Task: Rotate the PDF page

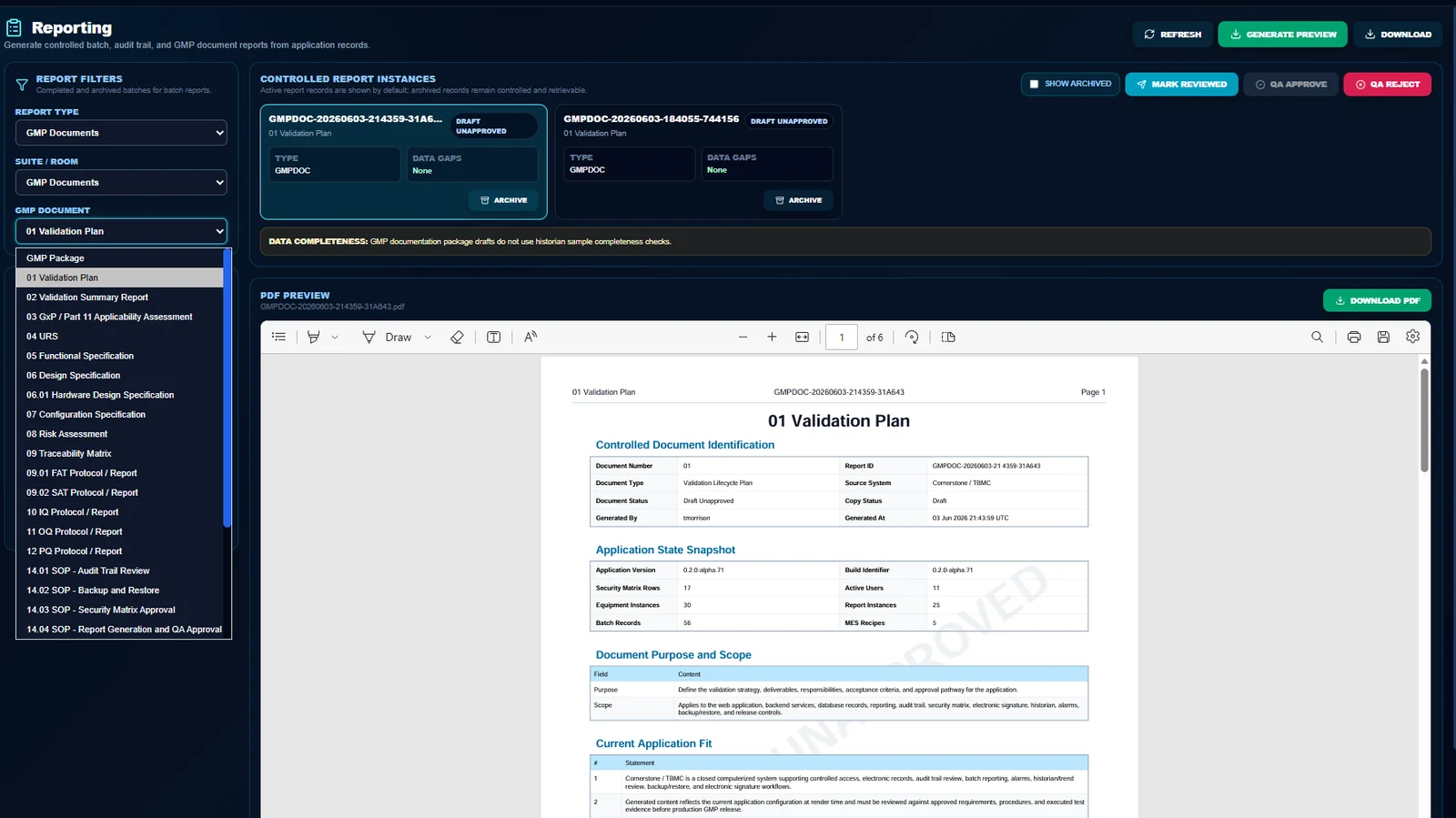Action: click(912, 337)
